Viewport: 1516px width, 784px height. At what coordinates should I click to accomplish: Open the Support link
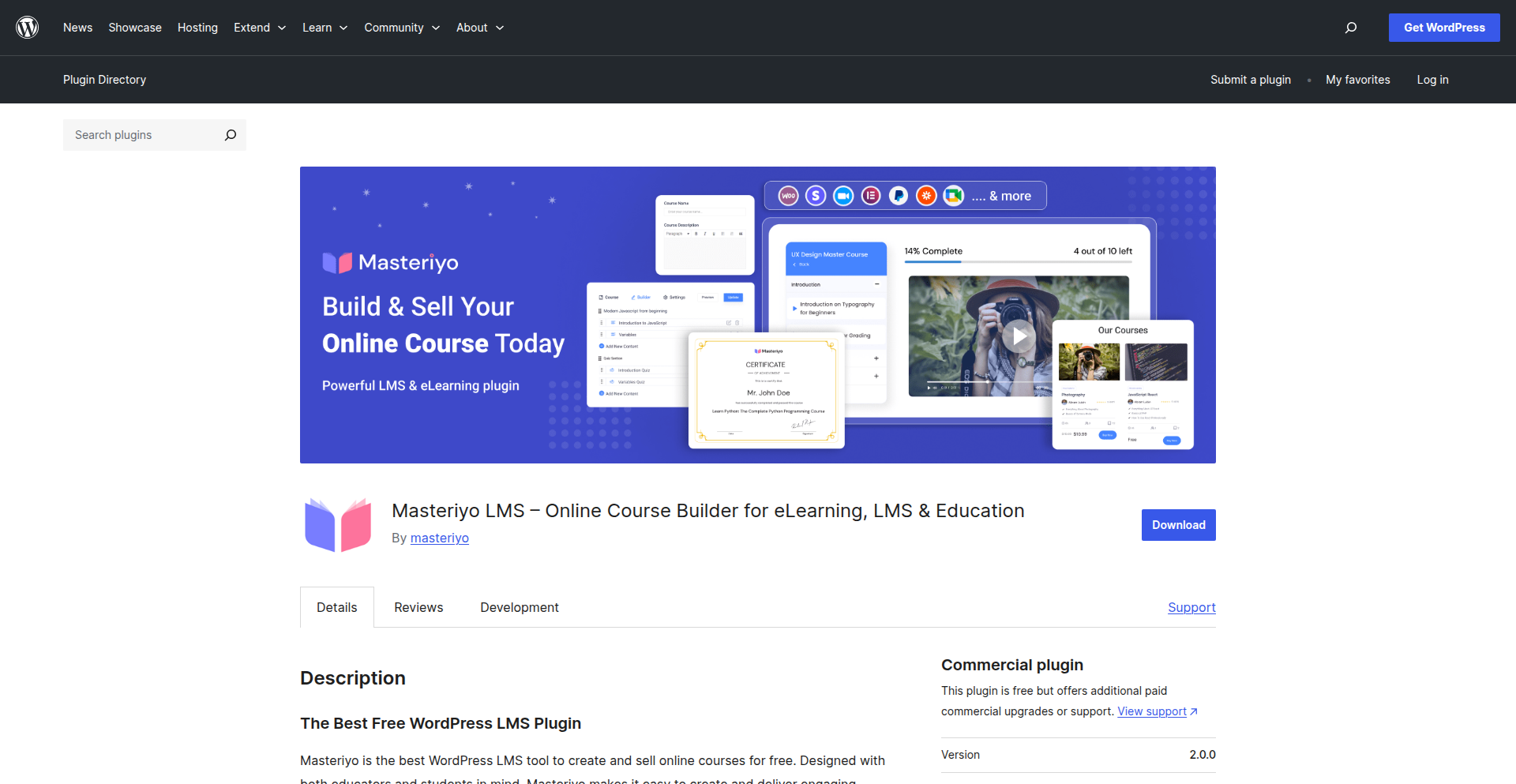click(x=1191, y=607)
